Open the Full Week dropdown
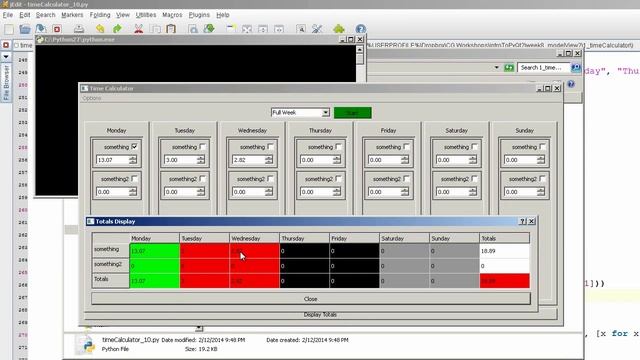 click(300, 112)
